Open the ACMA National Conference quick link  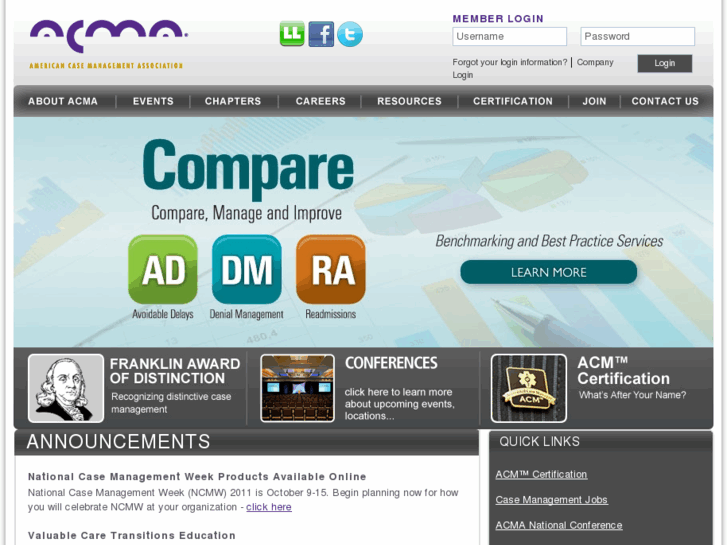click(x=559, y=525)
